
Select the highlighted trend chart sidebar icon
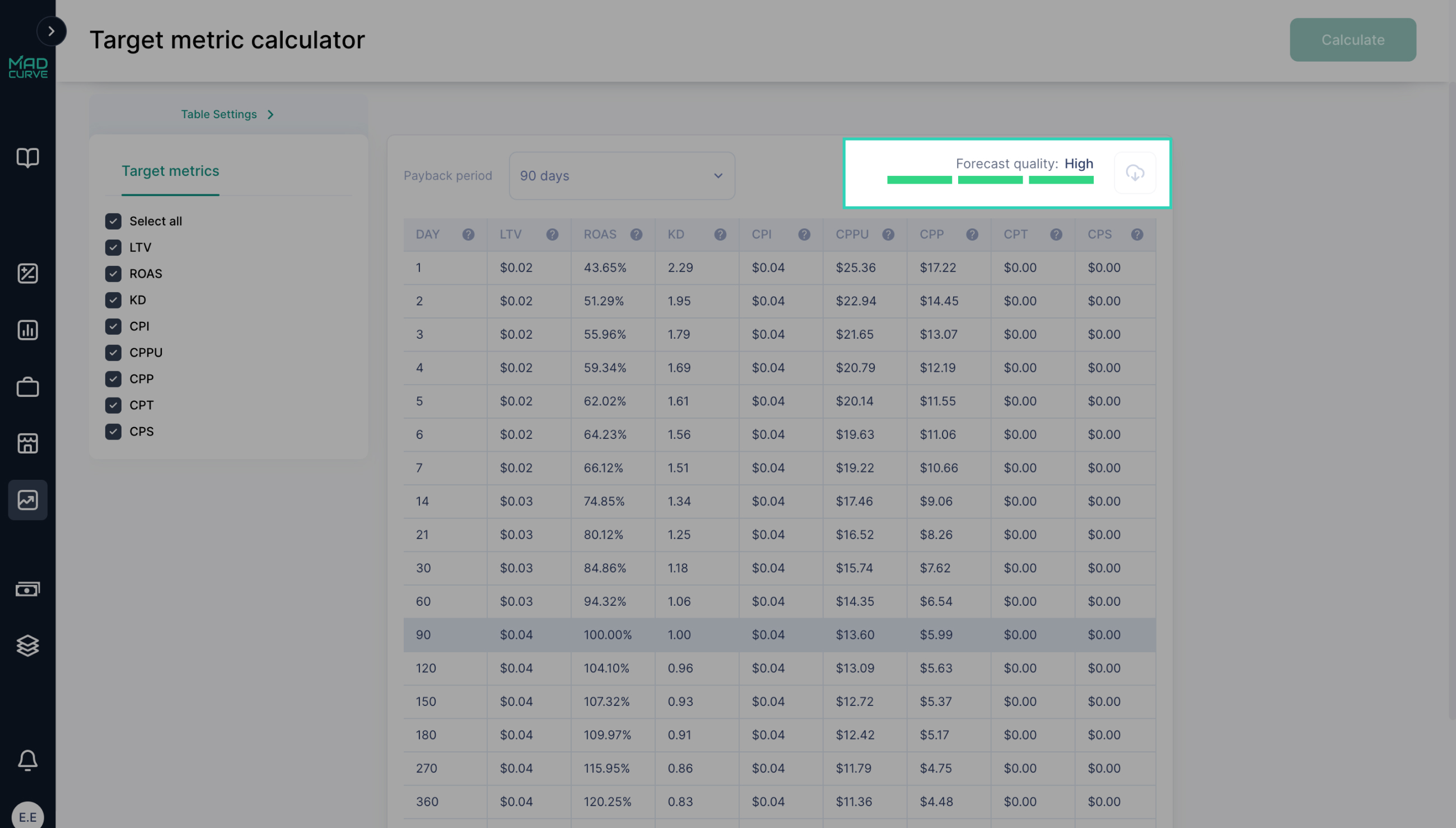28,499
